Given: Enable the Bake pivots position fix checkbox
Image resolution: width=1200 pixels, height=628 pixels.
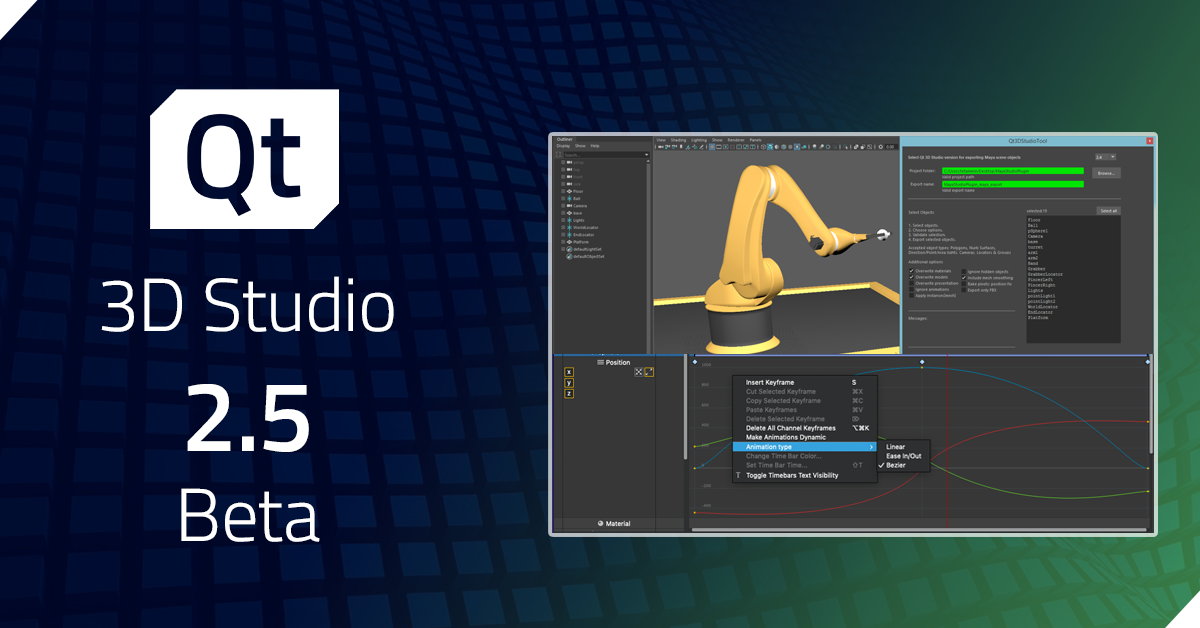Looking at the screenshot, I should pyautogui.click(x=964, y=283).
